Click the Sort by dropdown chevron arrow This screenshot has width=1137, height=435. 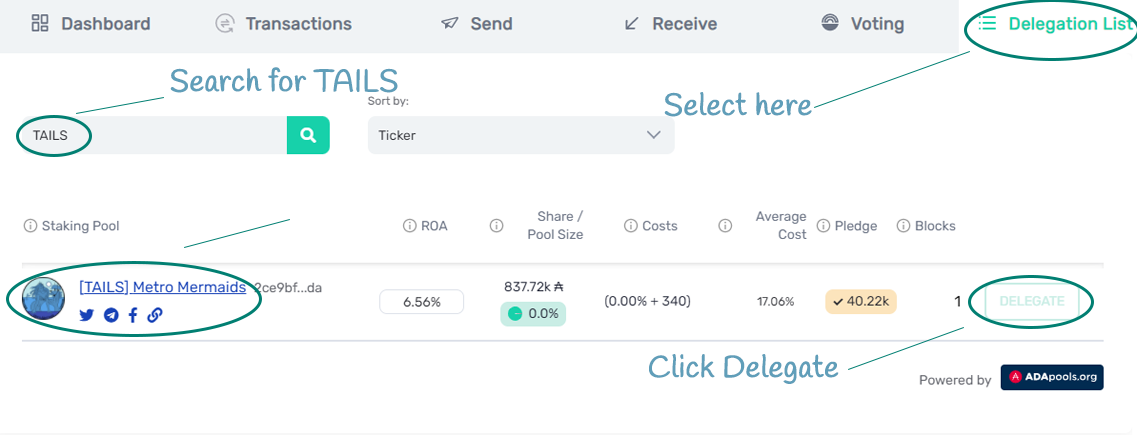pos(653,135)
